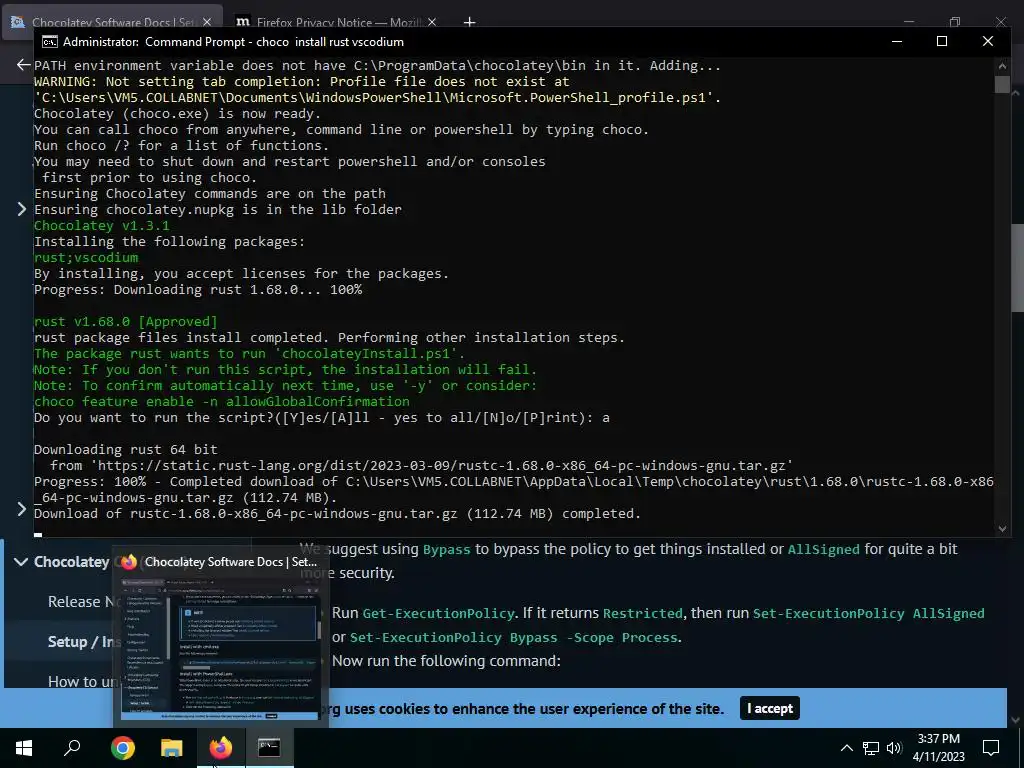
Task: Maximize the Command Prompt window
Action: pos(942,41)
